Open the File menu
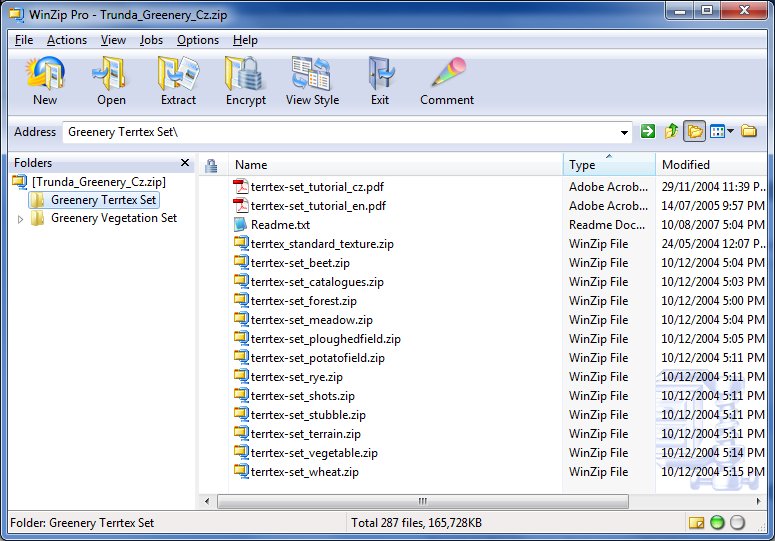 24,40
